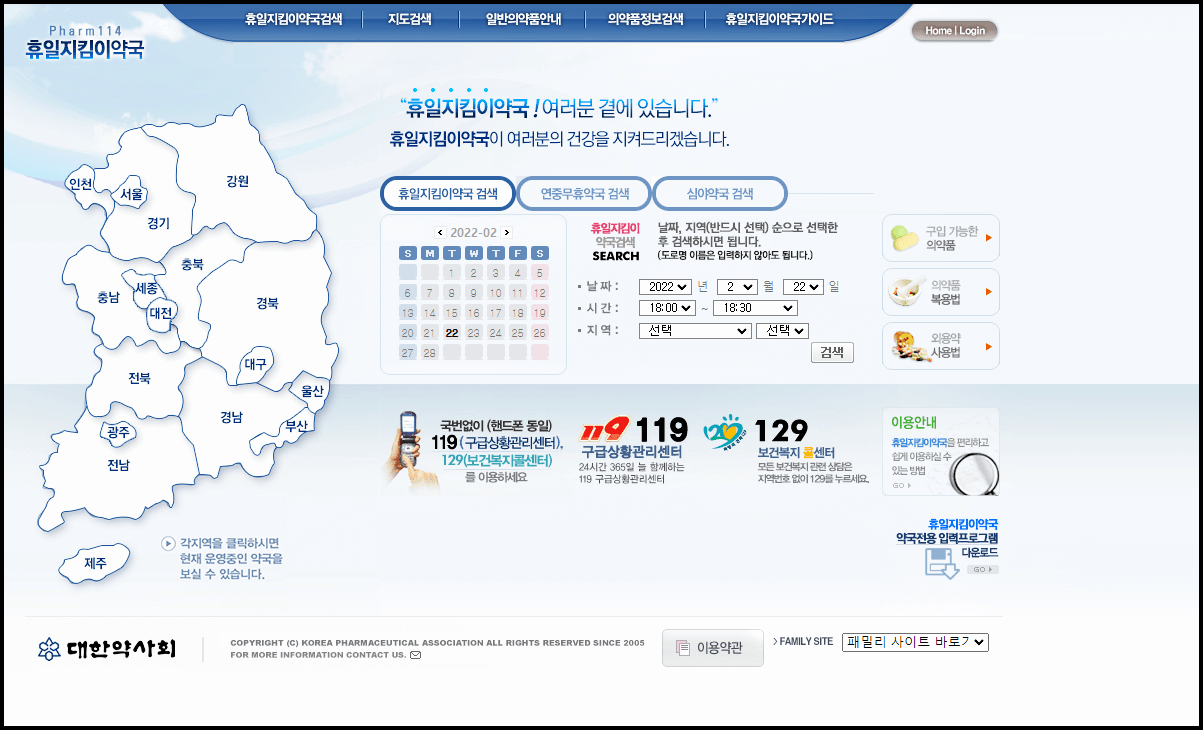Viewport: 1203px width, 730px height.
Task: Select 전남 region on the map
Action: coord(118,465)
